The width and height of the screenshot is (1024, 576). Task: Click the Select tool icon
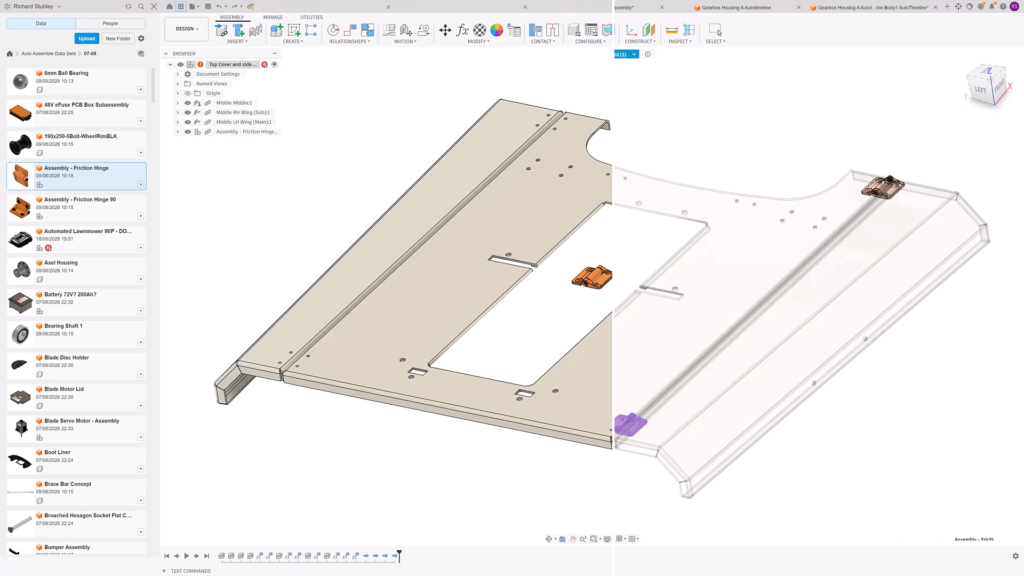click(715, 30)
